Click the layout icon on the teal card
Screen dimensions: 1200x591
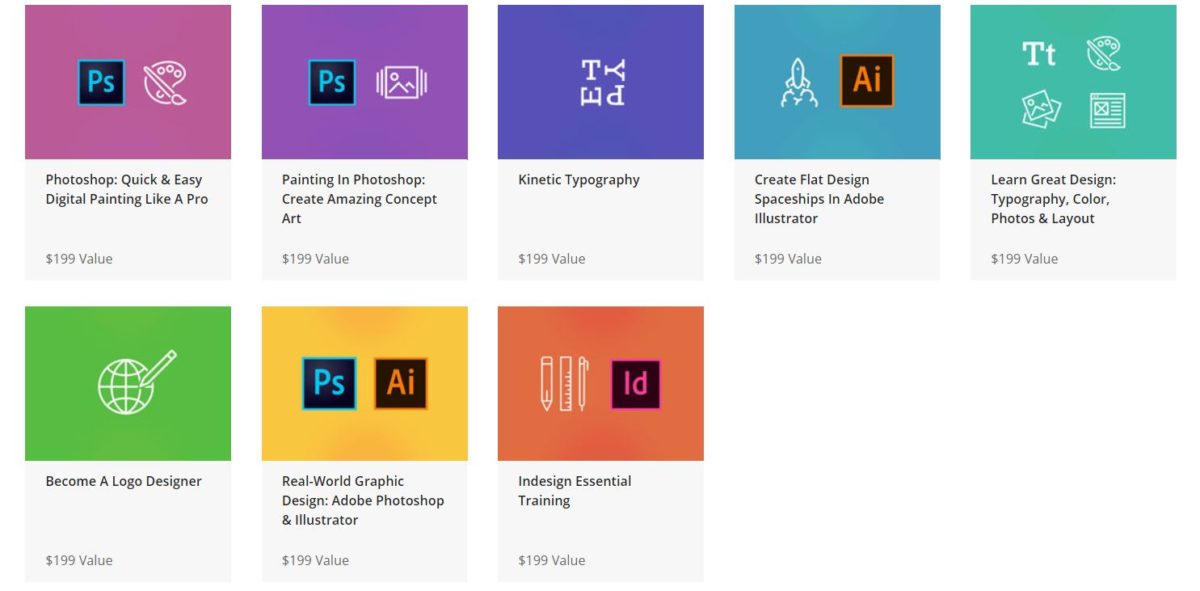point(1107,110)
